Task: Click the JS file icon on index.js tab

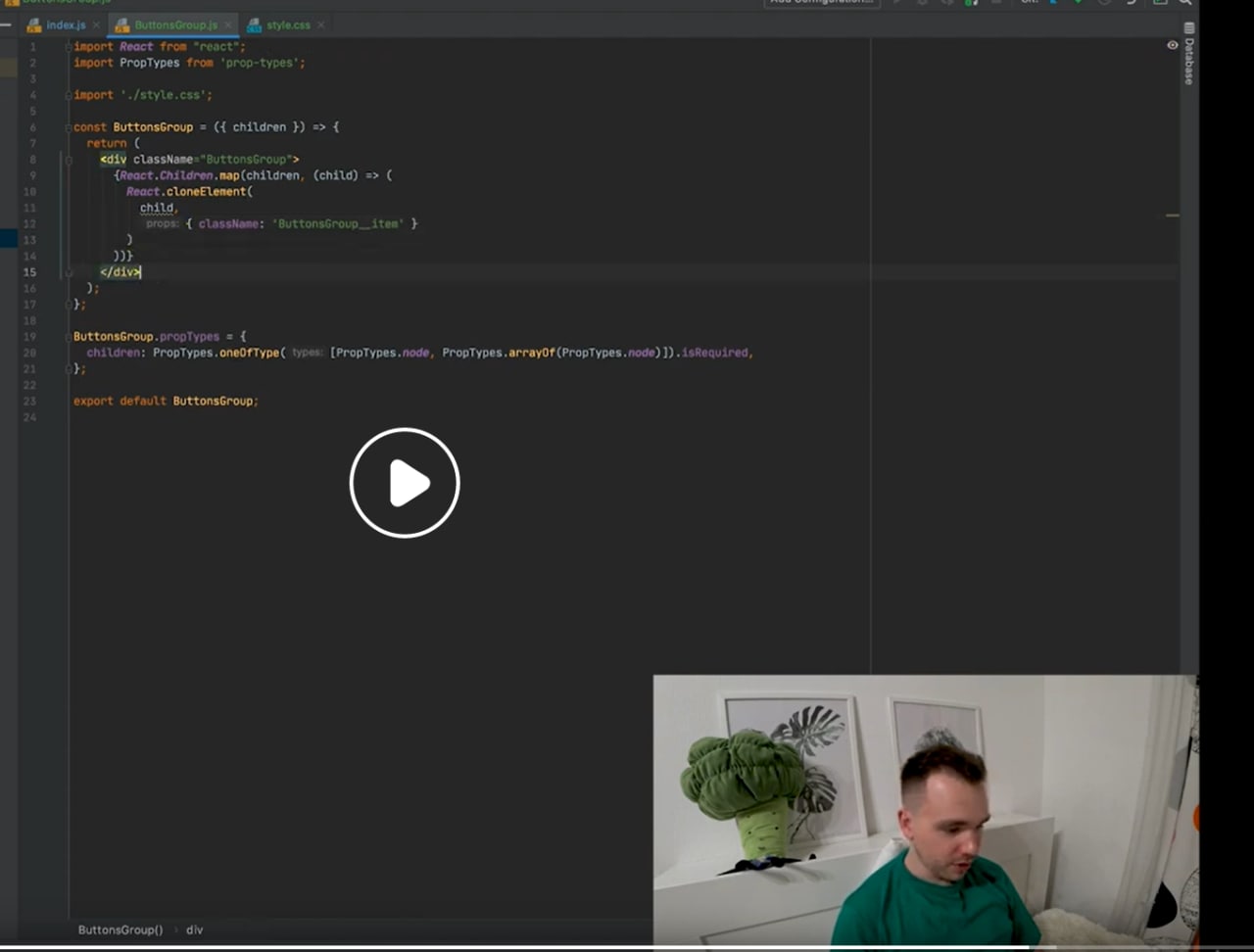Action: coord(34,25)
